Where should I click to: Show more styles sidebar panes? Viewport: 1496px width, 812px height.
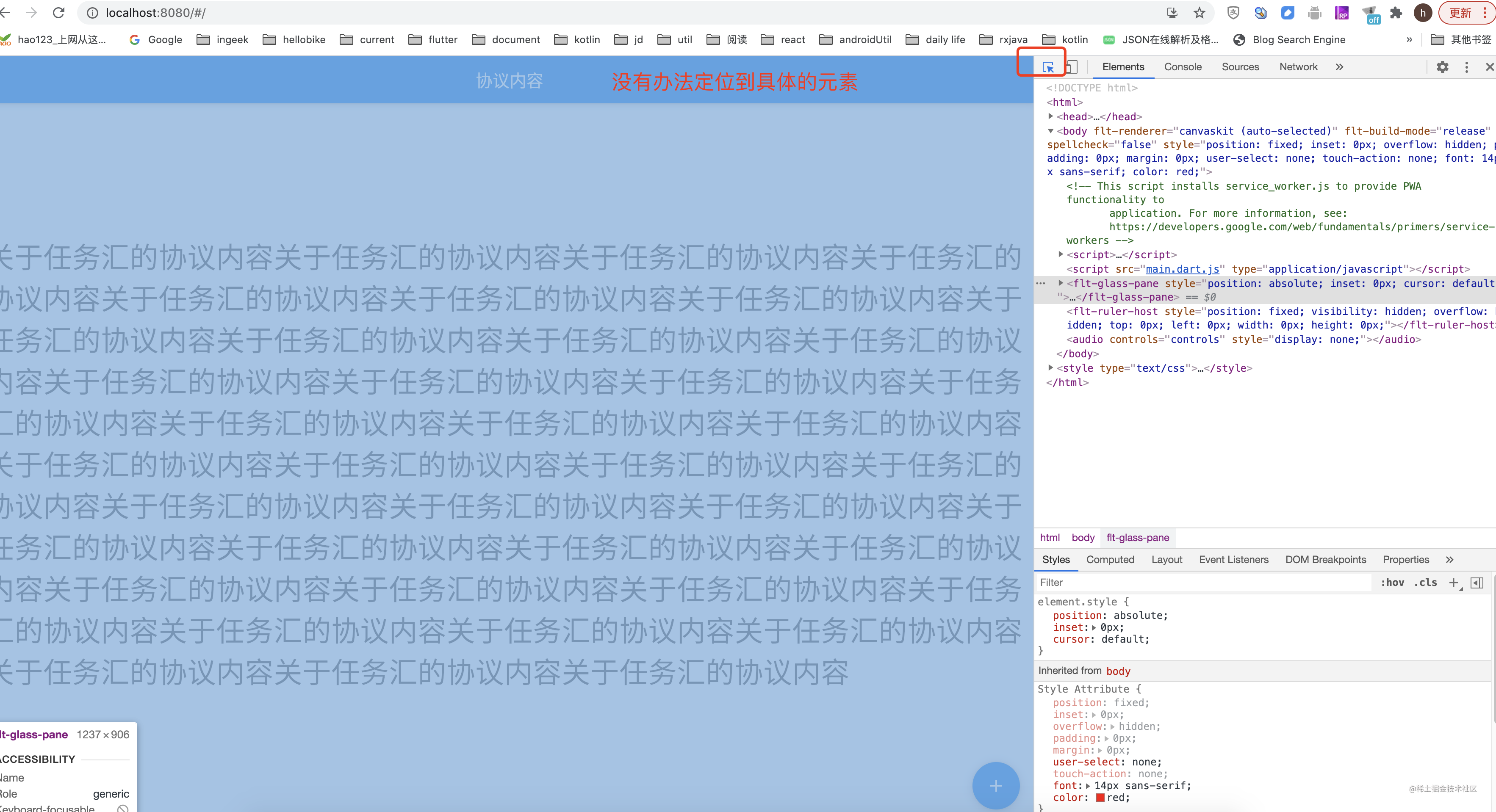[x=1449, y=560]
